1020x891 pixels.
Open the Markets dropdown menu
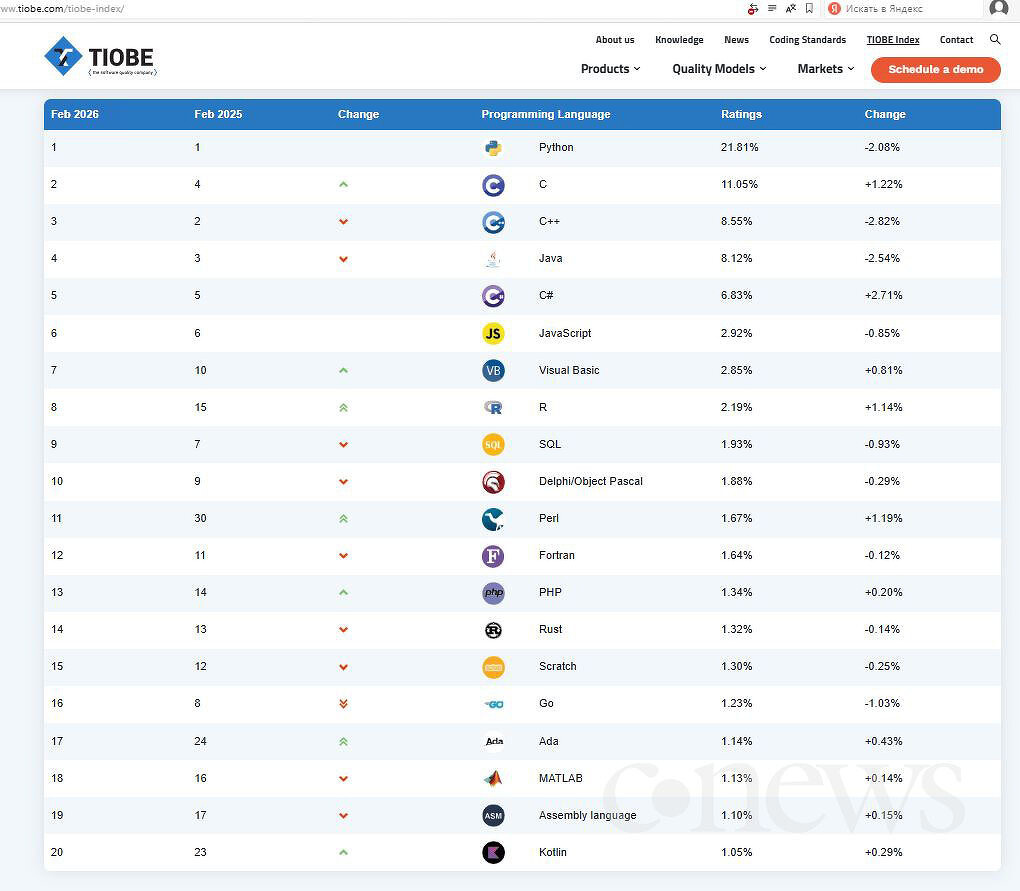tap(824, 69)
